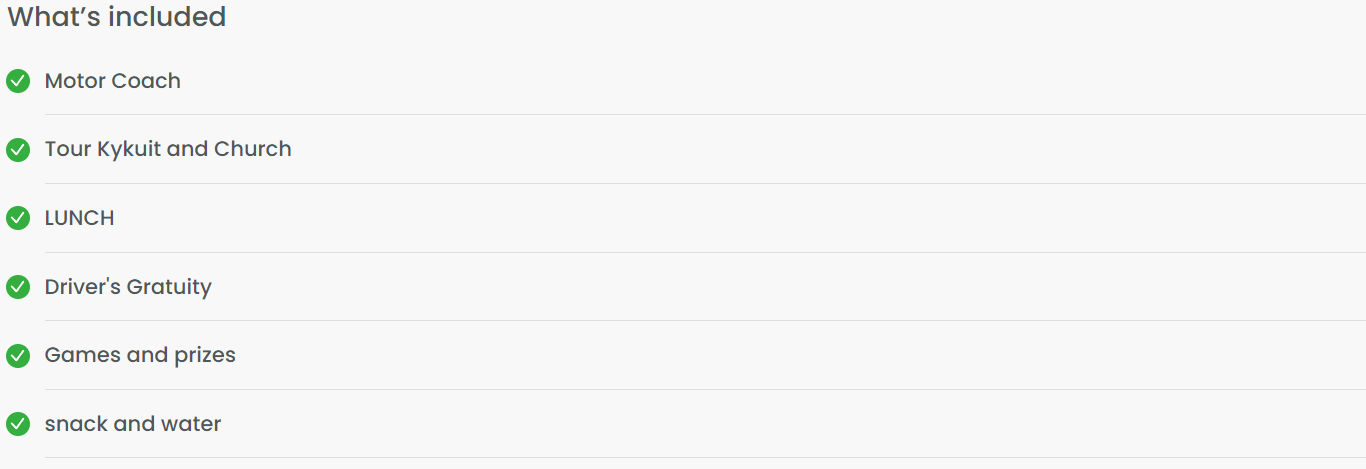Click the checkmark next to snack and water

tap(18, 424)
